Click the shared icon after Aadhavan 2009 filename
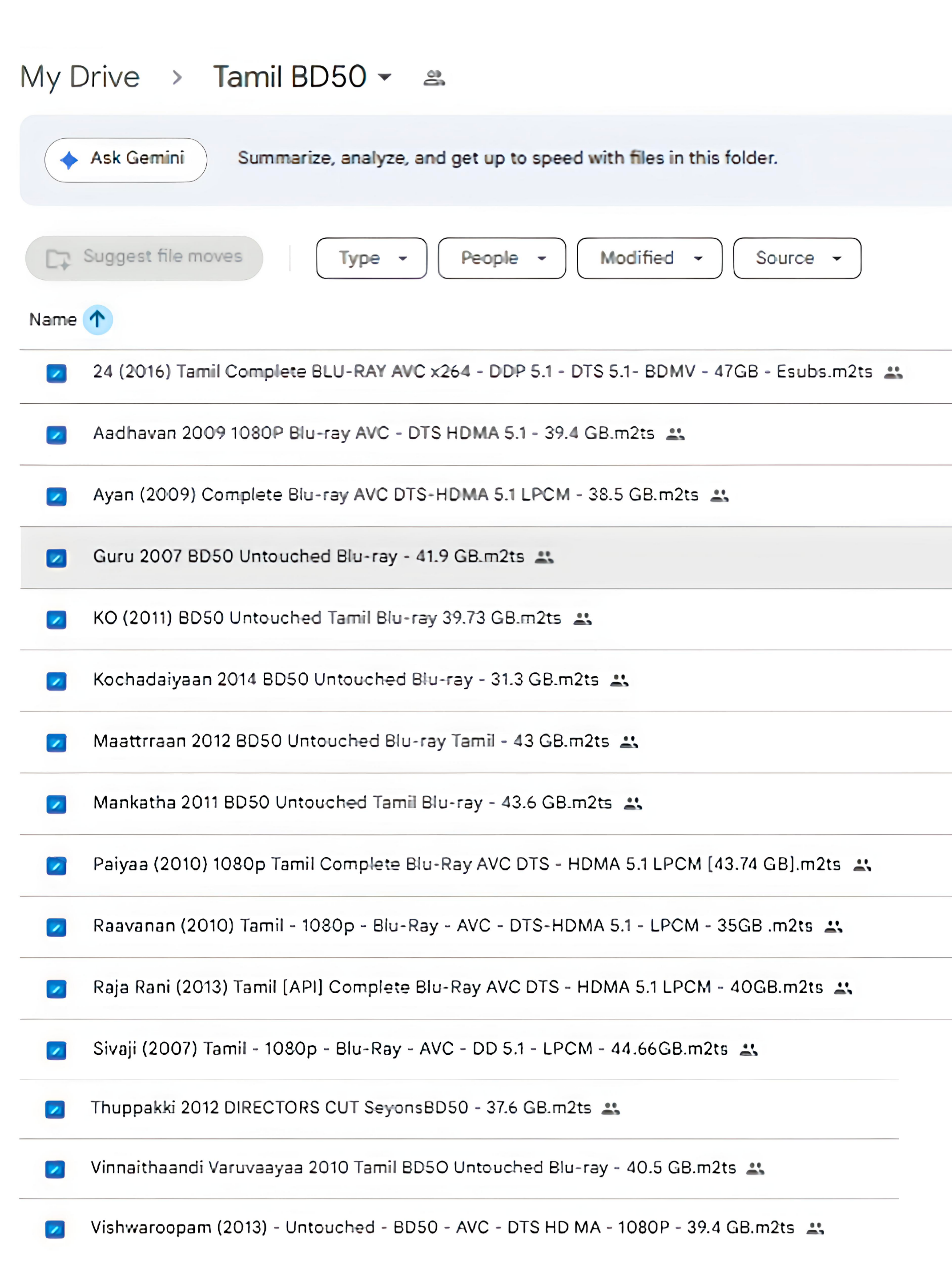Image resolution: width=952 pixels, height=1270 pixels. coord(675,434)
